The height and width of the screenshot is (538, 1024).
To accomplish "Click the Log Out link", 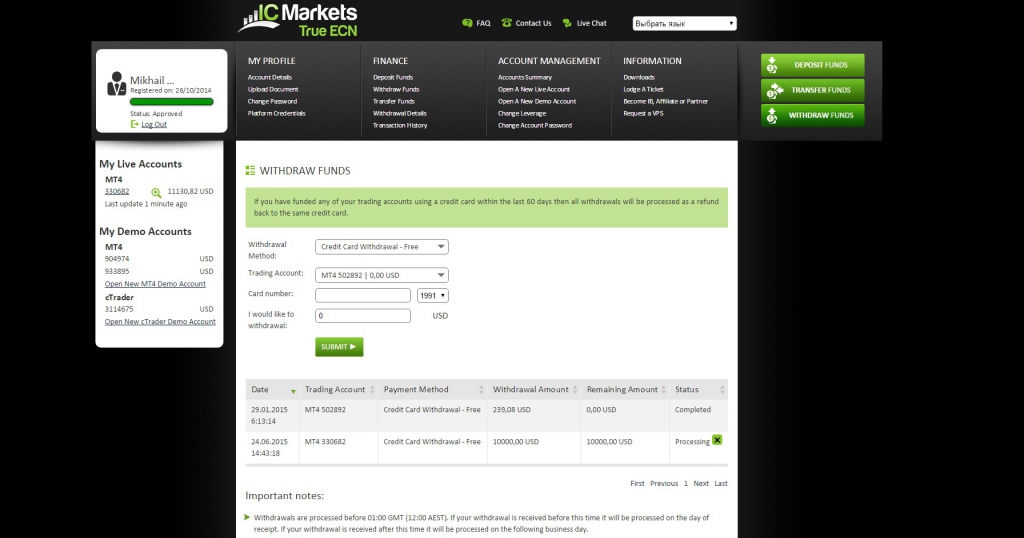I will point(154,124).
